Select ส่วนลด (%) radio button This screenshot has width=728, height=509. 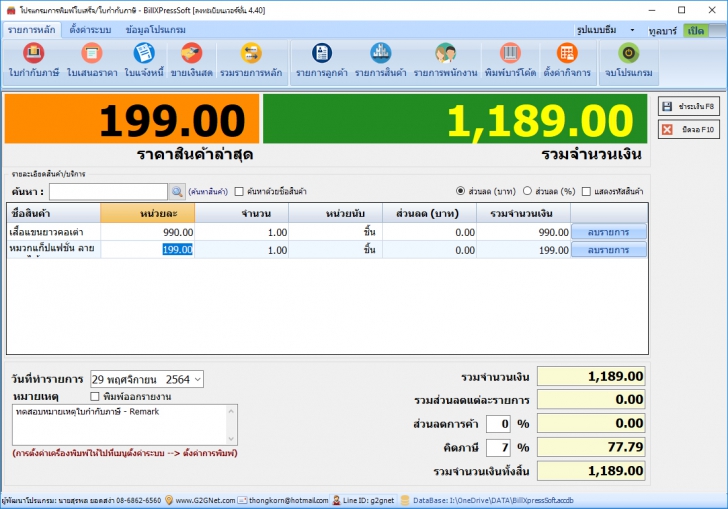[527, 191]
